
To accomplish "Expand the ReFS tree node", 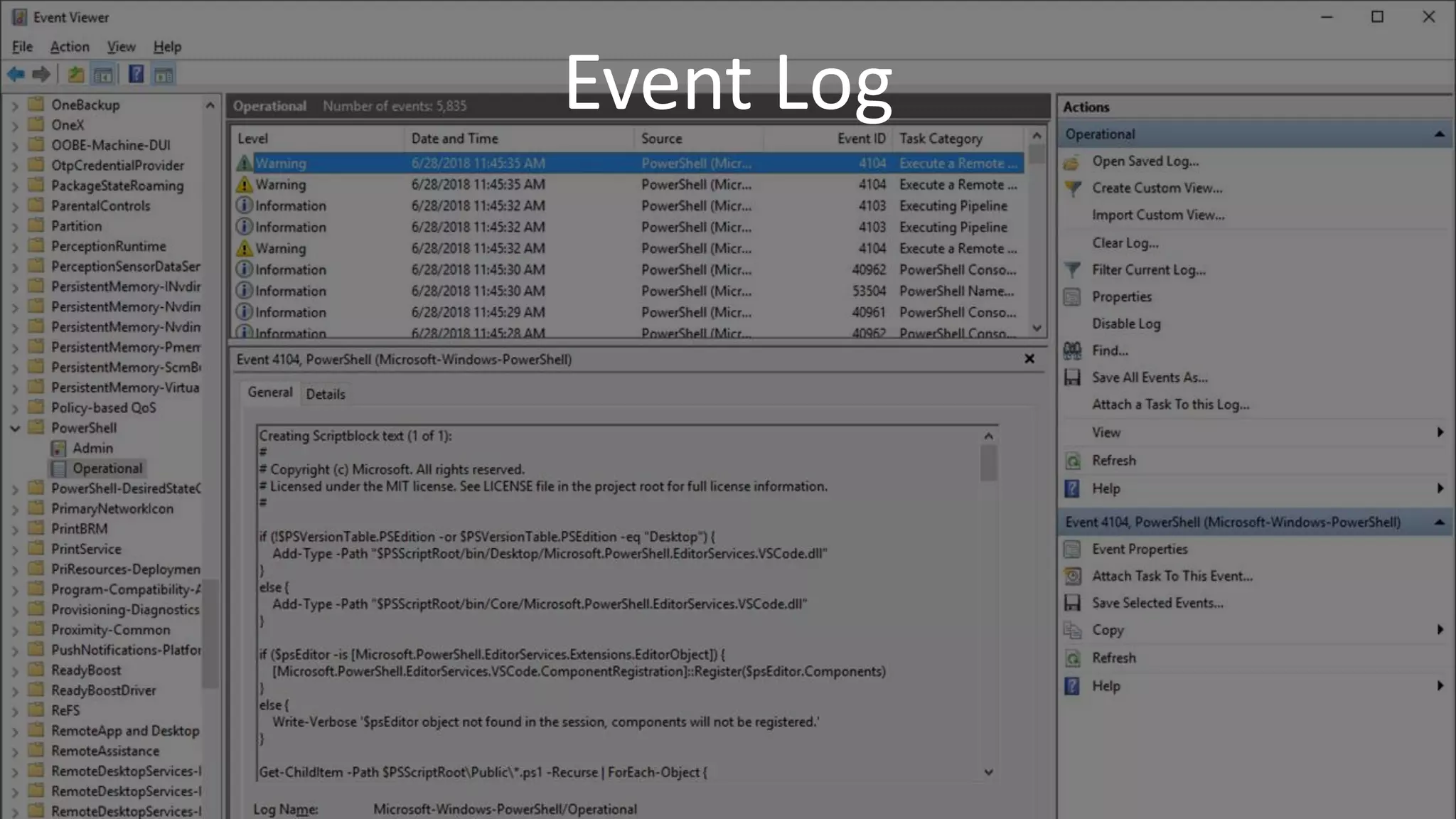I will point(15,711).
